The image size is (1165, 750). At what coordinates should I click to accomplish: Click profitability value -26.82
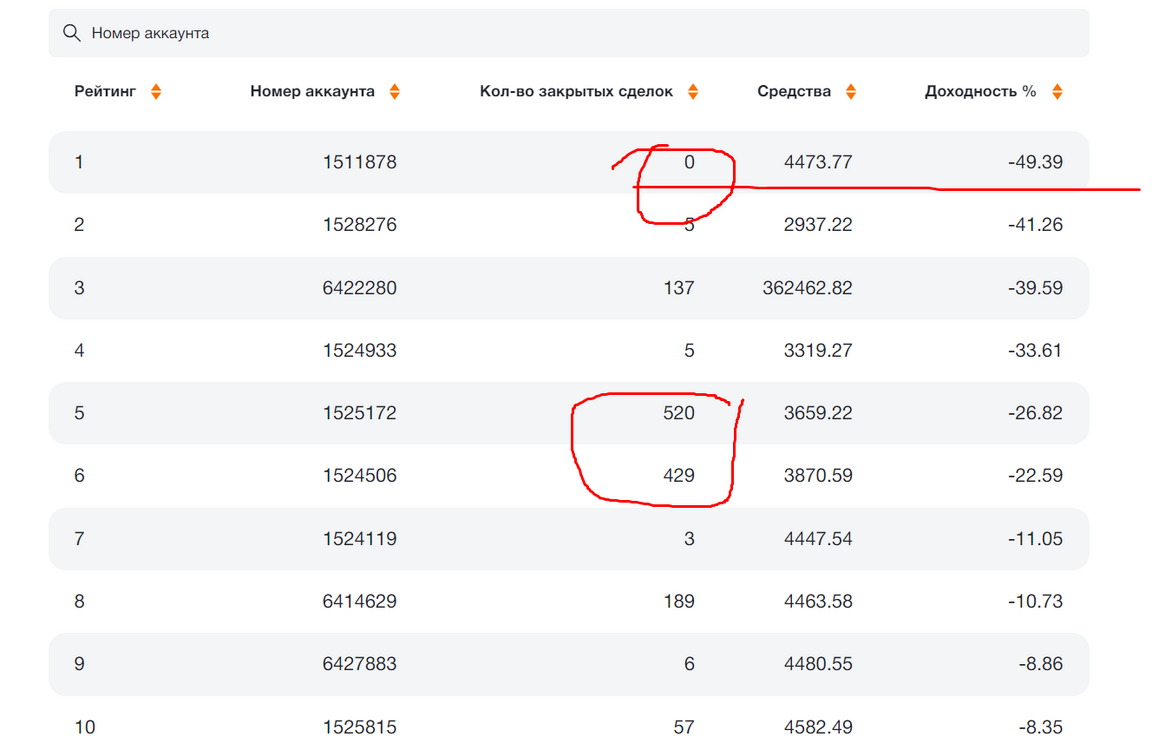(1035, 413)
